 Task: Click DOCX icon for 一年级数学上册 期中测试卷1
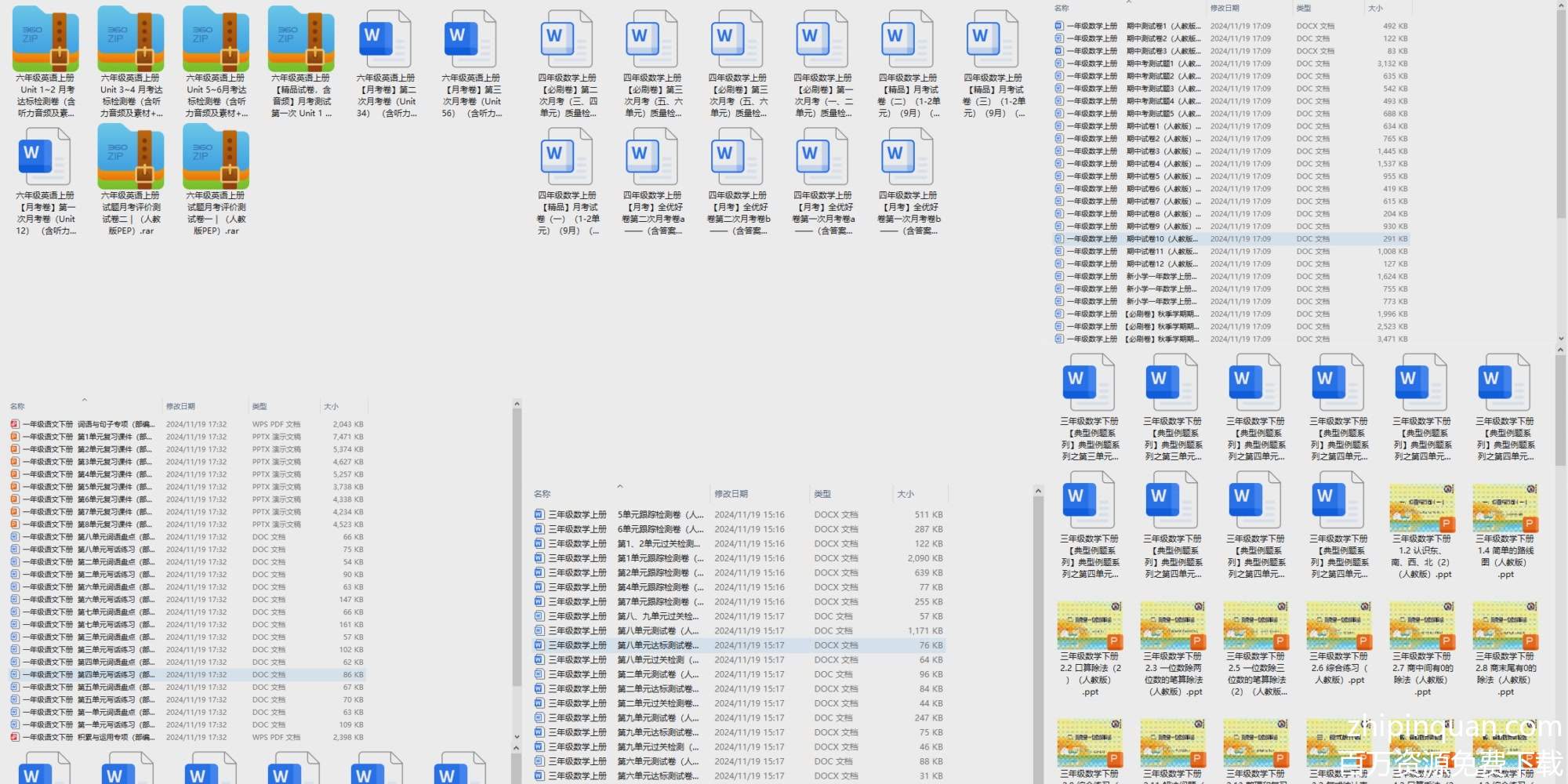click(x=1059, y=26)
